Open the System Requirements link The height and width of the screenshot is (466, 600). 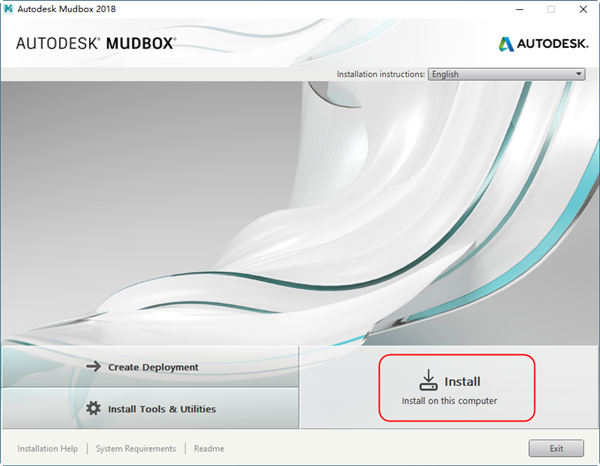pyautogui.click(x=136, y=448)
